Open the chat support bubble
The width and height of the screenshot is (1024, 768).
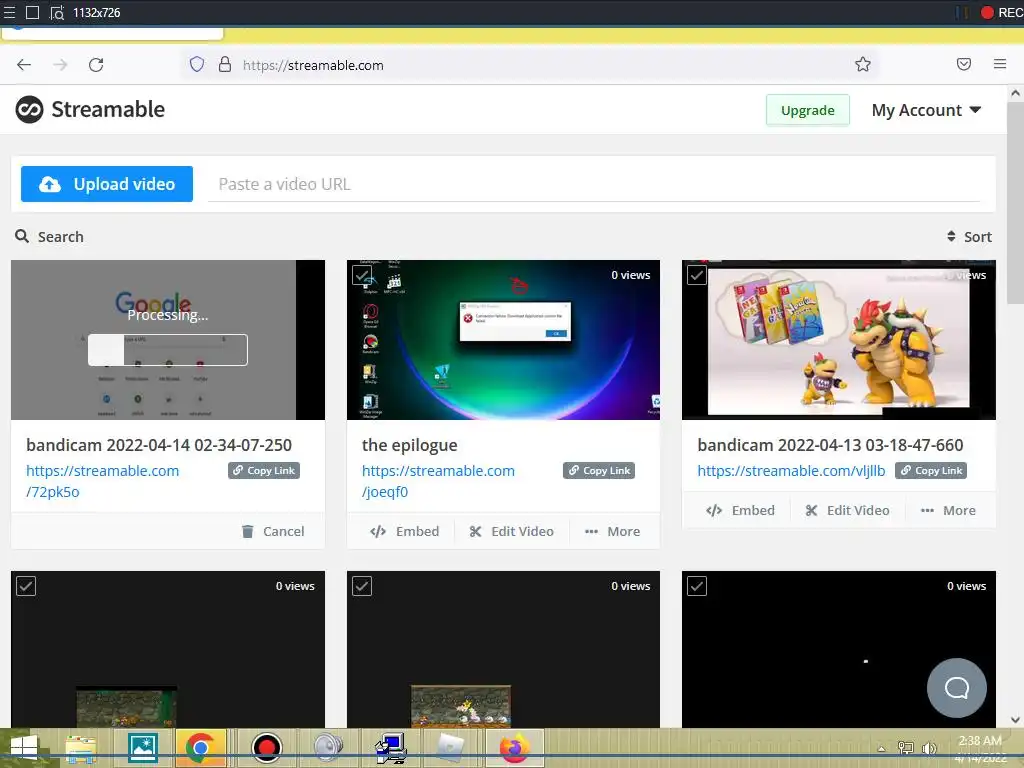[x=957, y=688]
